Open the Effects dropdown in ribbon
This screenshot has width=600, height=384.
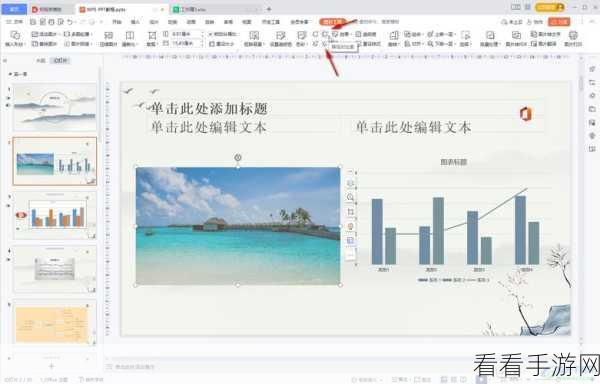341,34
